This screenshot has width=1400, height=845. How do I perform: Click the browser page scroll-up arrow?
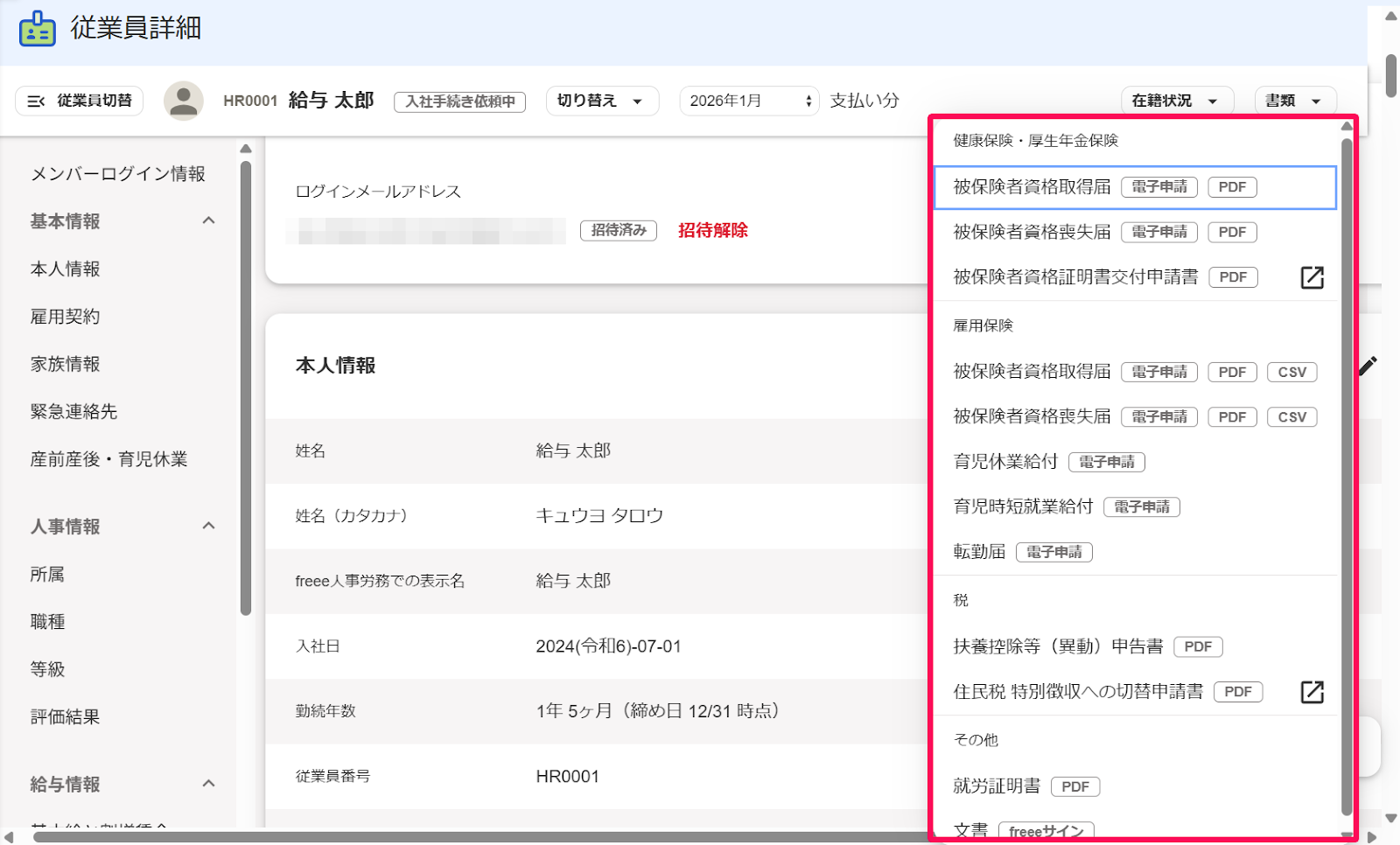[x=1391, y=16]
